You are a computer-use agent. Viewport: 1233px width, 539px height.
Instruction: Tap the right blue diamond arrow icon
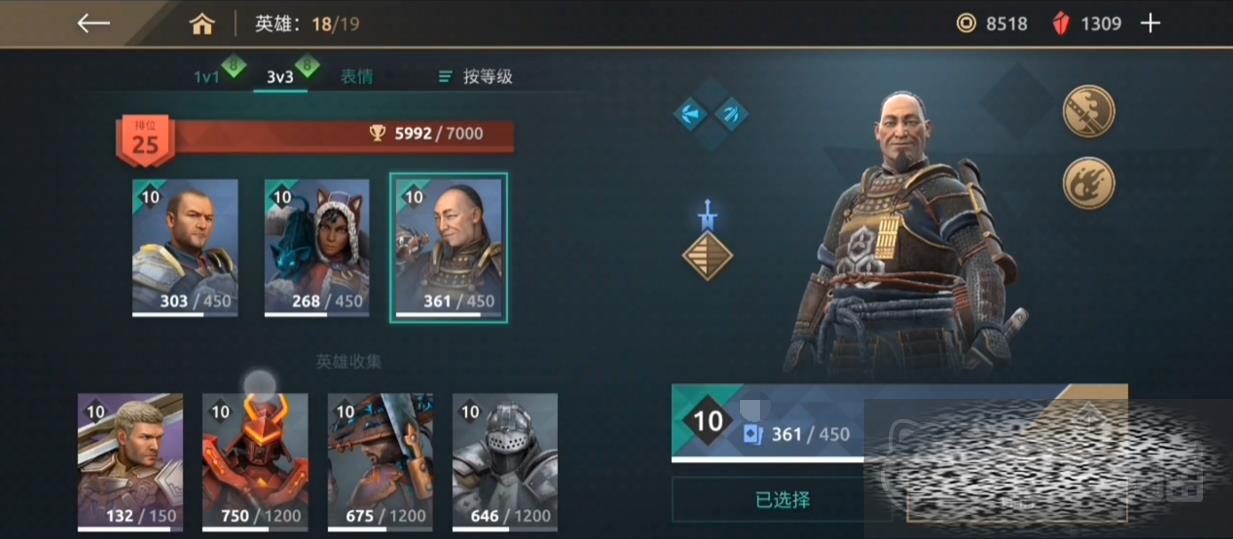731,113
